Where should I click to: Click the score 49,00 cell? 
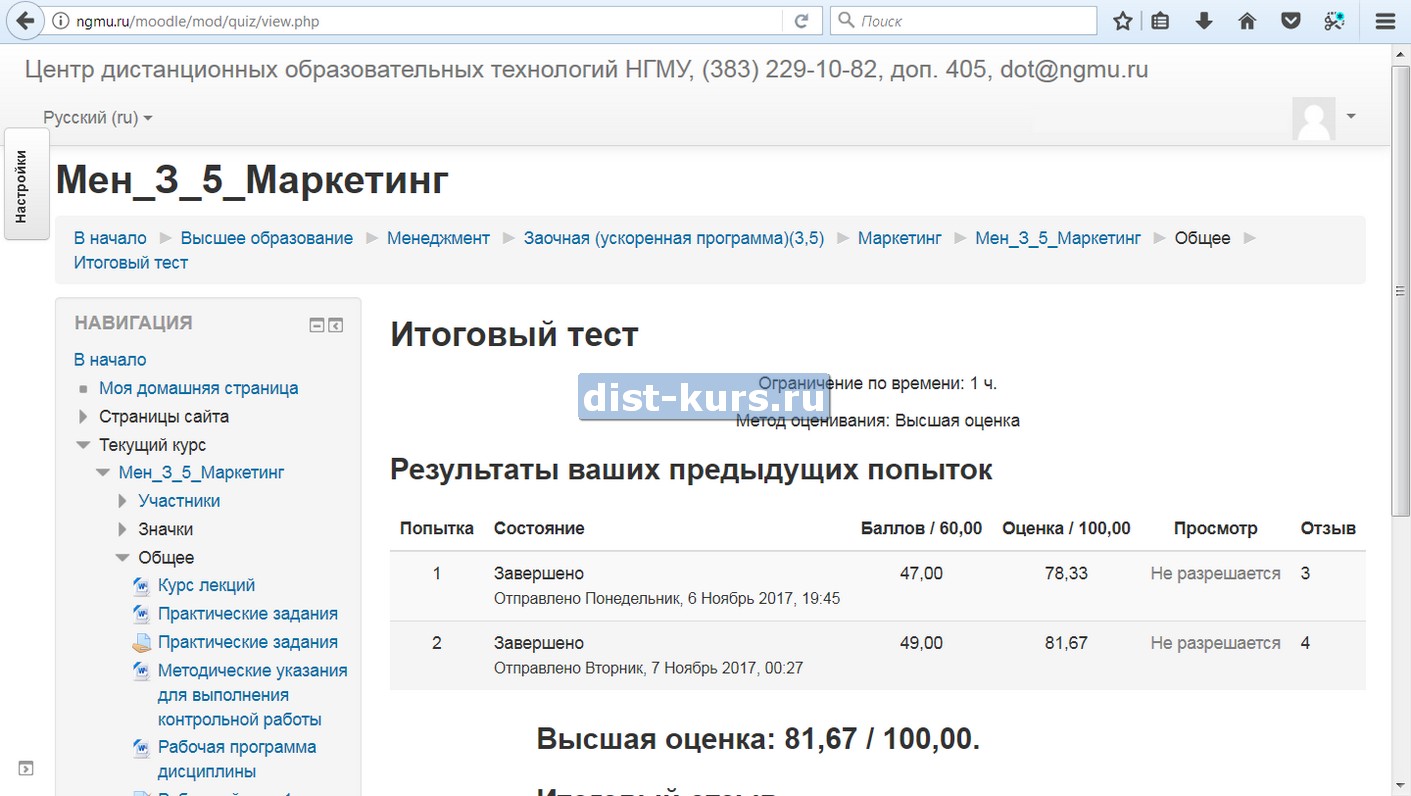[921, 643]
